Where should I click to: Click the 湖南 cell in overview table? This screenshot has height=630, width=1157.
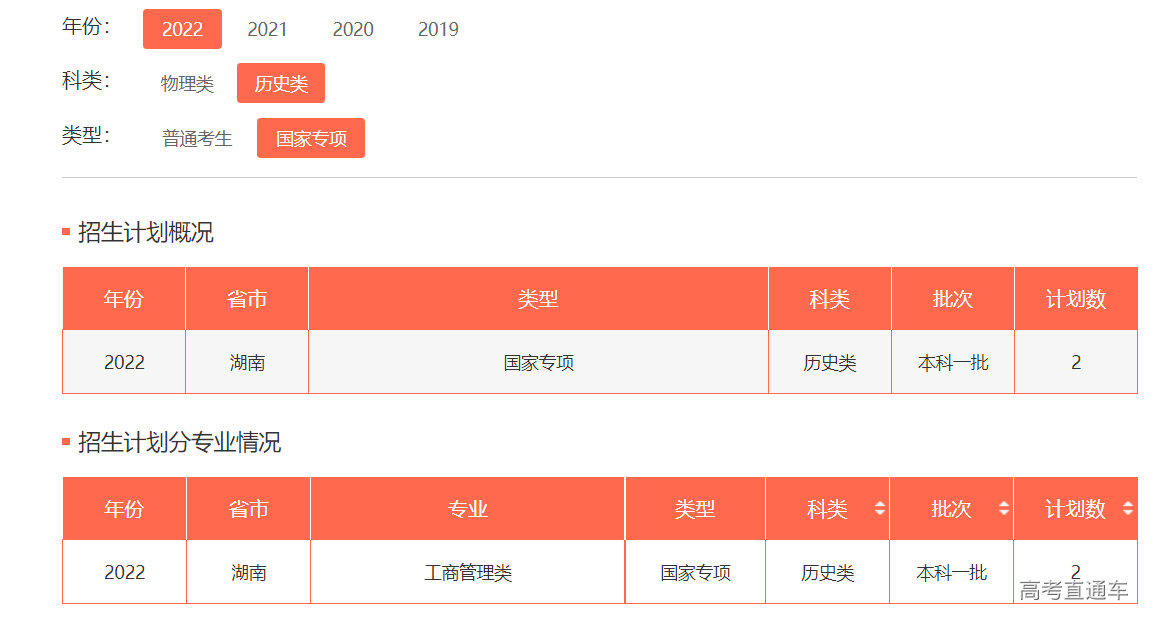pyautogui.click(x=247, y=363)
